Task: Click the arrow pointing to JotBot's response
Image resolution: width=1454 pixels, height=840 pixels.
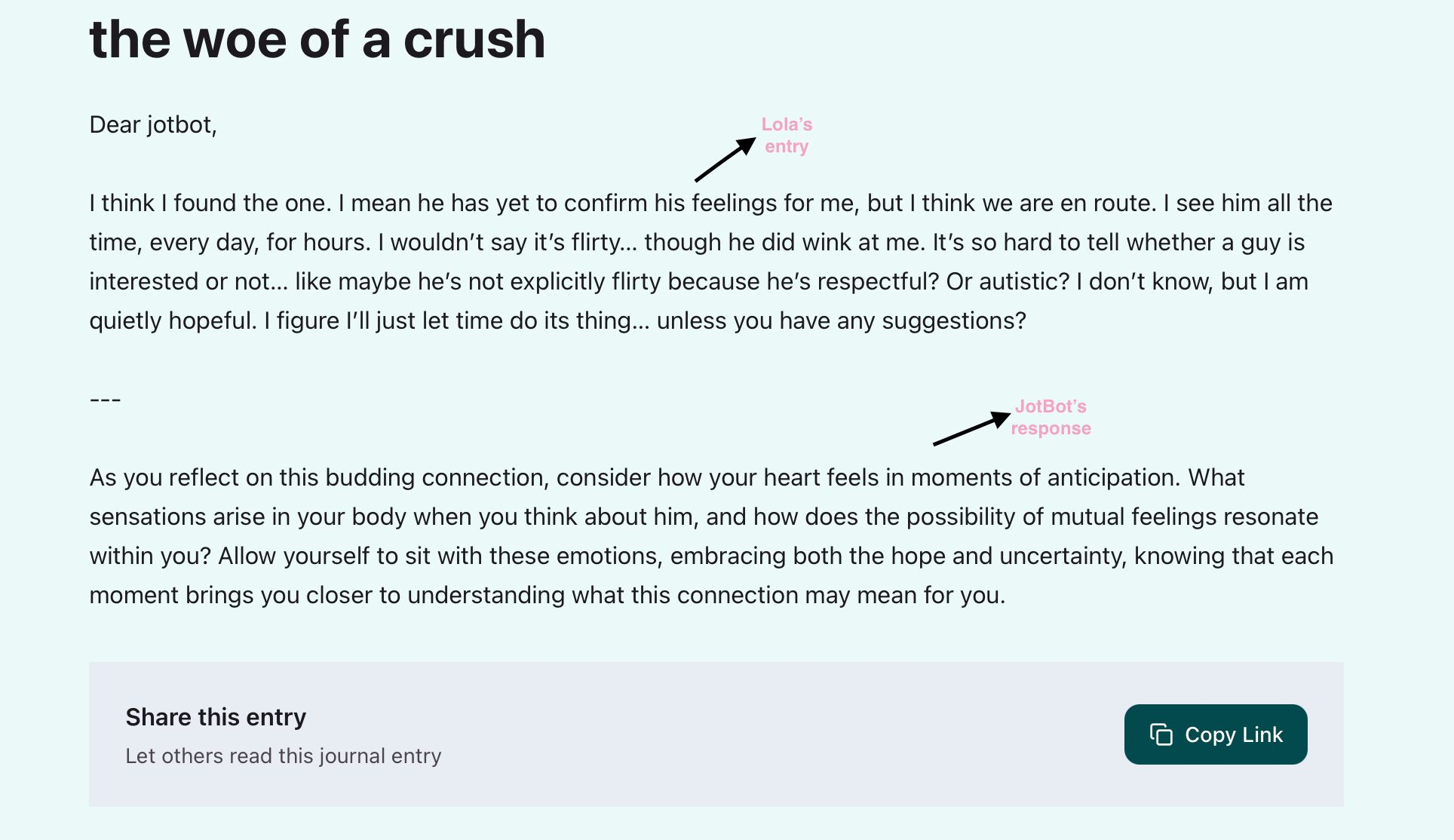Action: [971, 429]
